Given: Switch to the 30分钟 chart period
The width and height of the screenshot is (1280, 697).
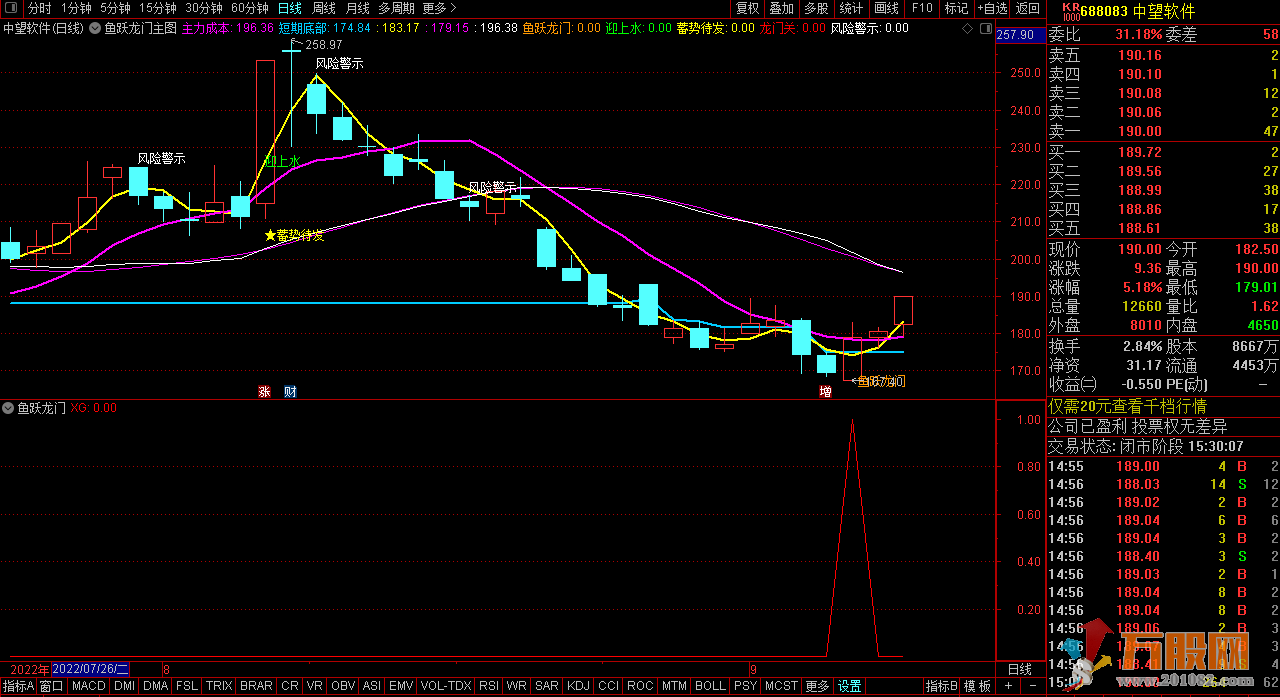Looking at the screenshot, I should [203, 8].
